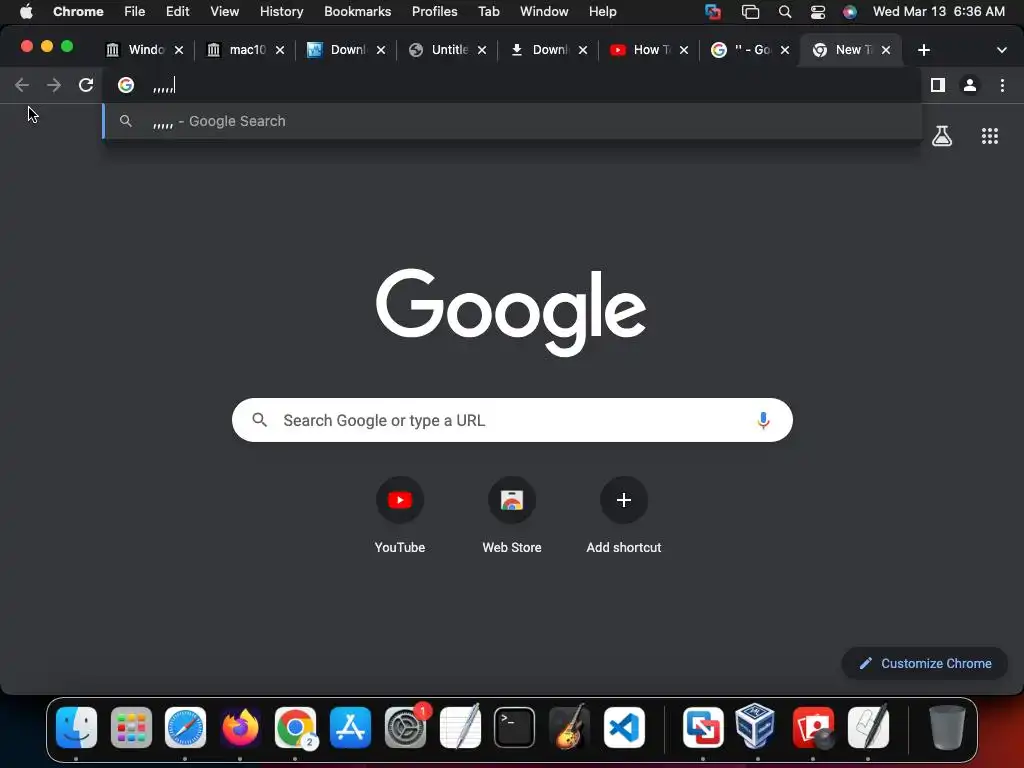Focus the Search Google or type a URL box

point(512,420)
